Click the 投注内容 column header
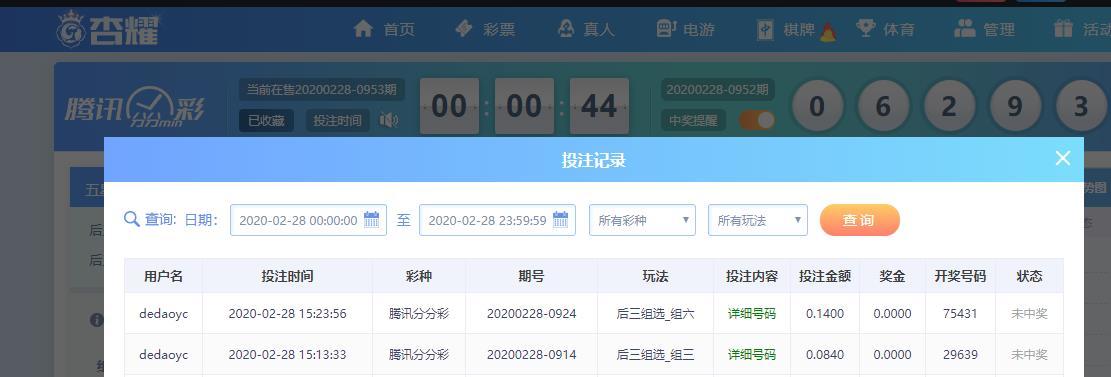The width and height of the screenshot is (1111, 377). point(752,276)
